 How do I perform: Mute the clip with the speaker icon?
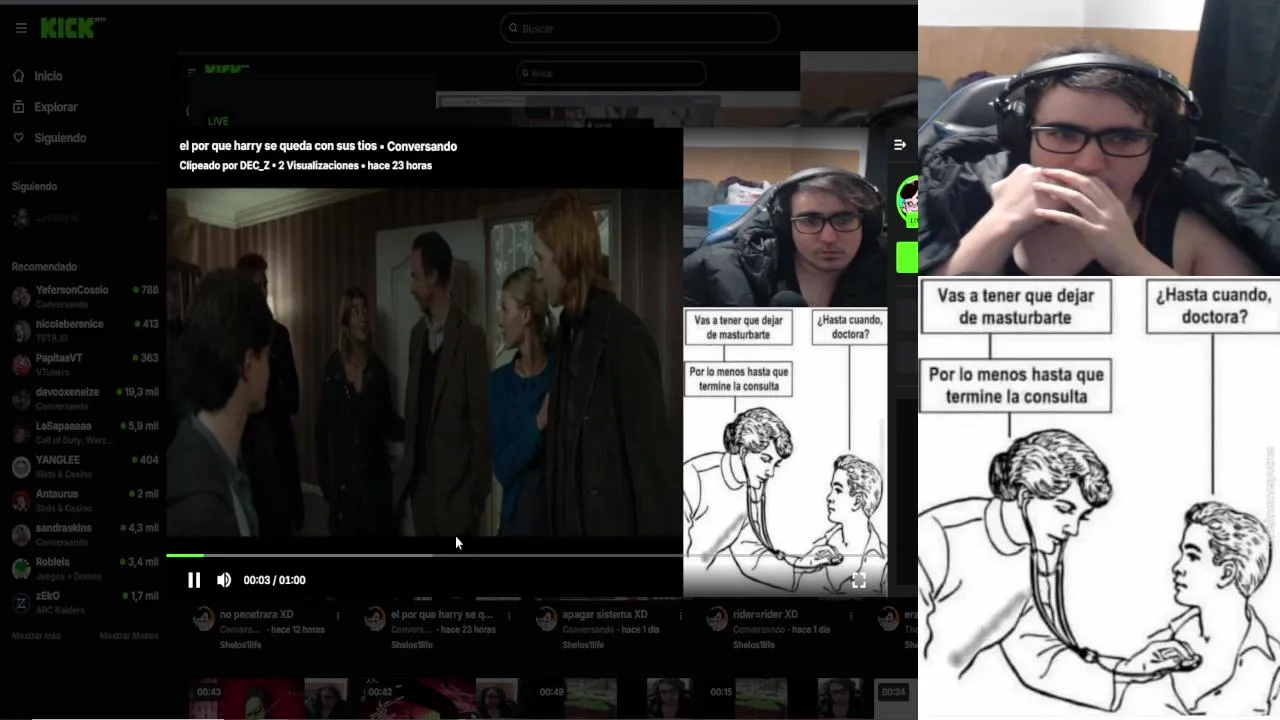pyautogui.click(x=224, y=580)
